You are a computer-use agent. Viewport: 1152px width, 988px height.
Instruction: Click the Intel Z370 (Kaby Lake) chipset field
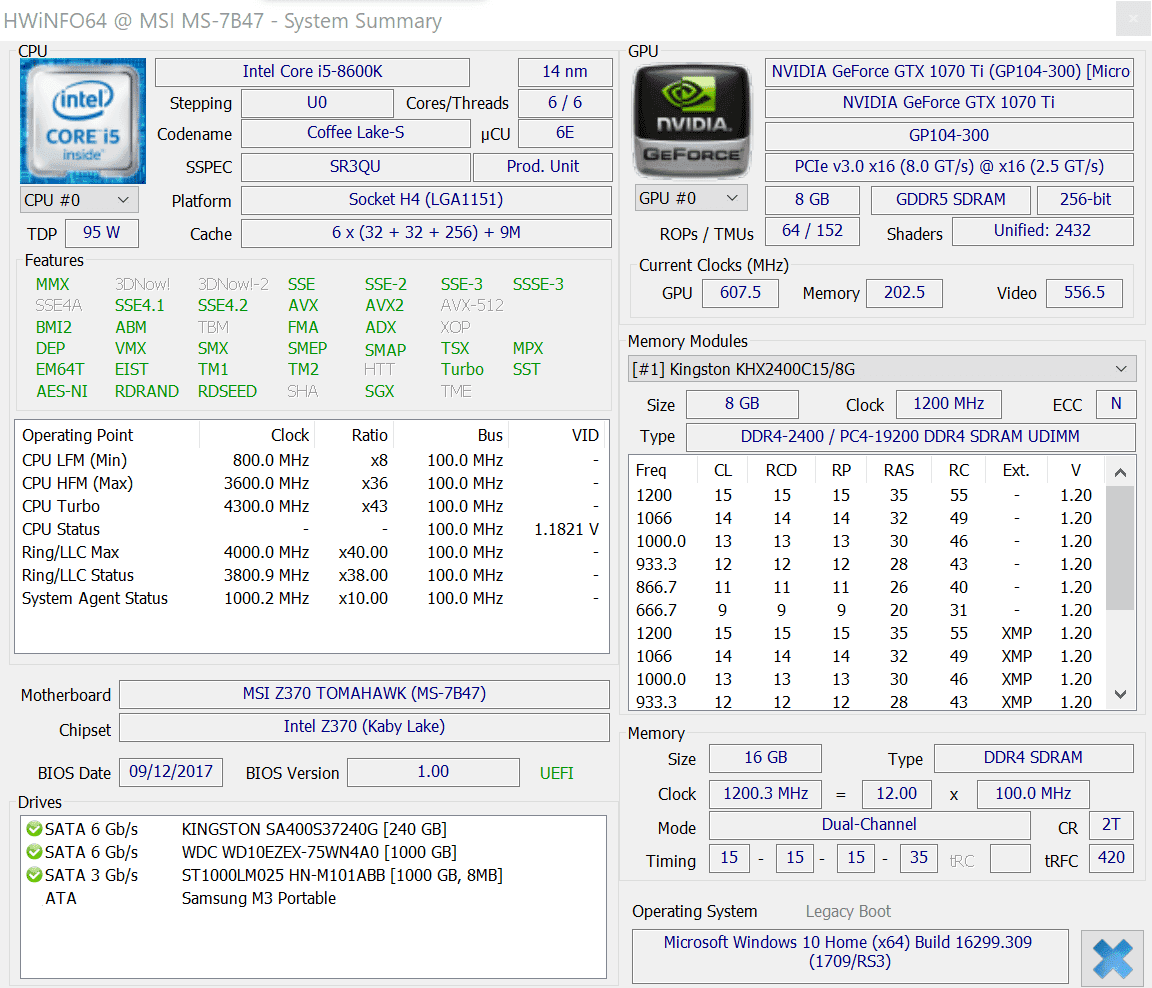(364, 727)
